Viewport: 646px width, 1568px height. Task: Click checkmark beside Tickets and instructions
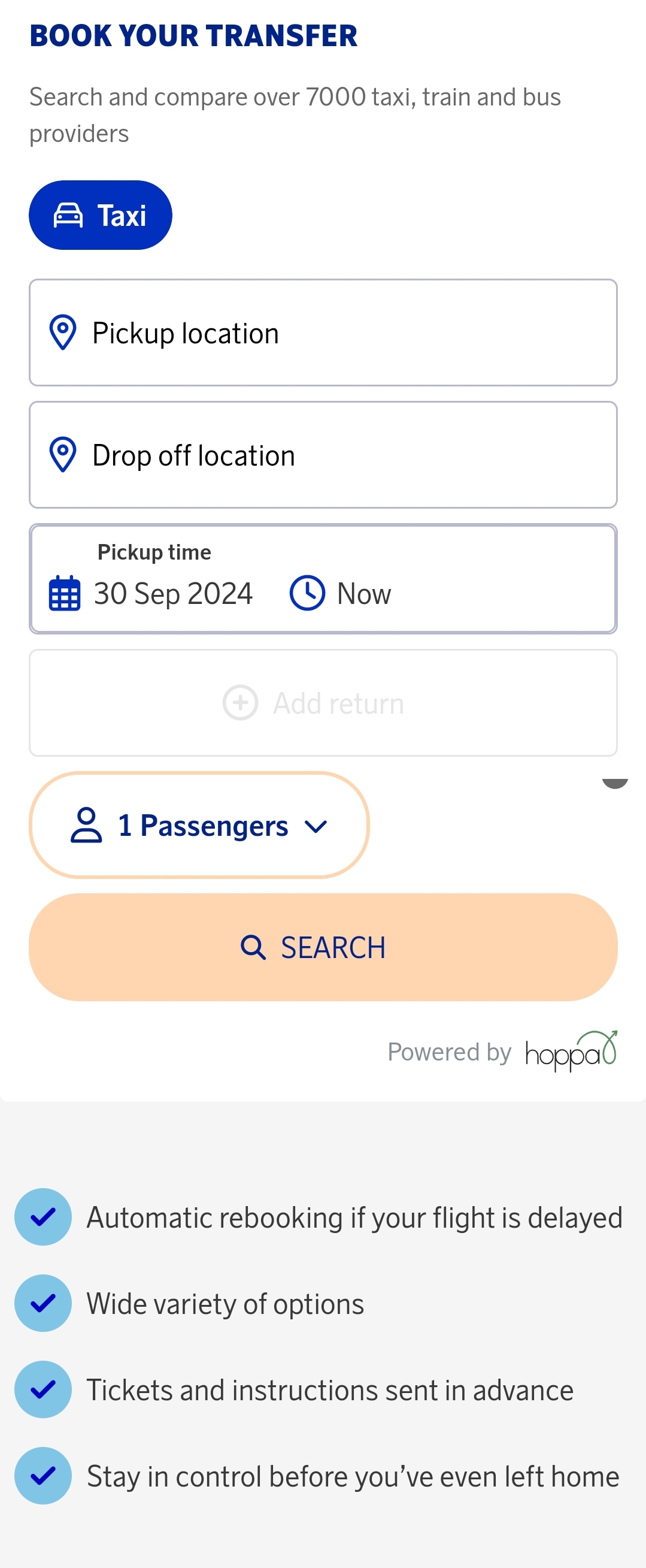pos(43,1389)
